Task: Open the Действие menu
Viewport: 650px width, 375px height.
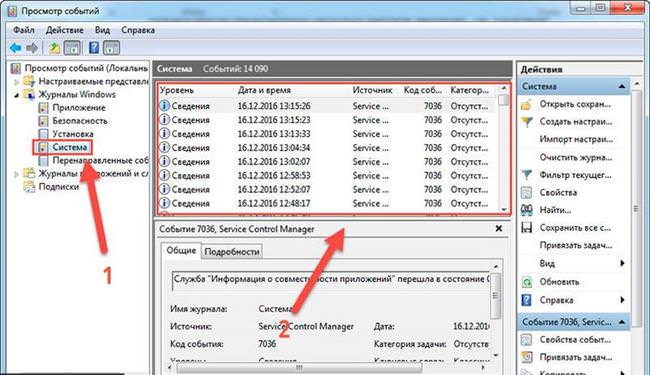Action: [64, 30]
